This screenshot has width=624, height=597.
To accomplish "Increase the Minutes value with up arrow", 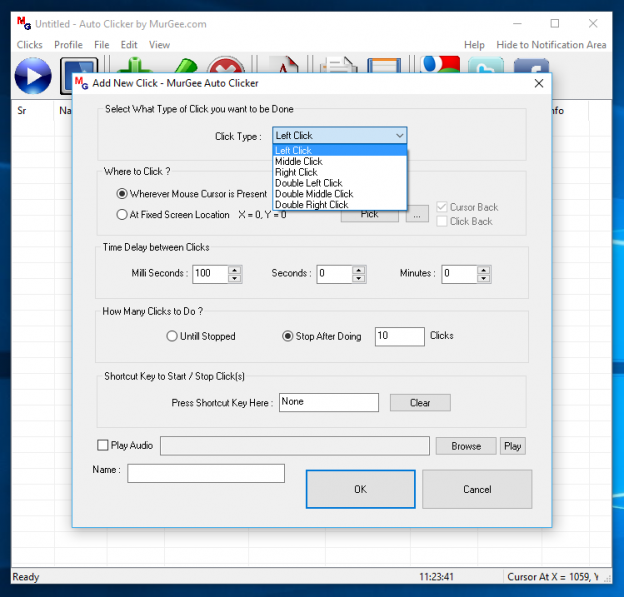I will point(484,269).
